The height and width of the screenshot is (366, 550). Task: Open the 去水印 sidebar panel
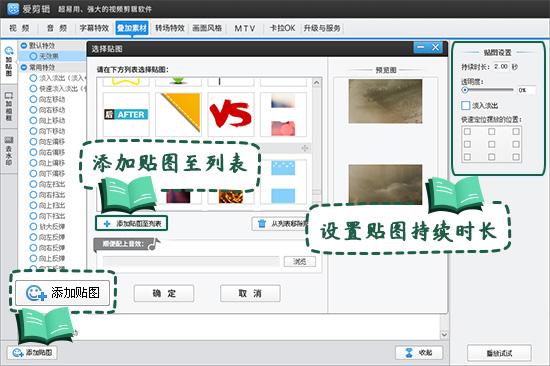coord(9,151)
